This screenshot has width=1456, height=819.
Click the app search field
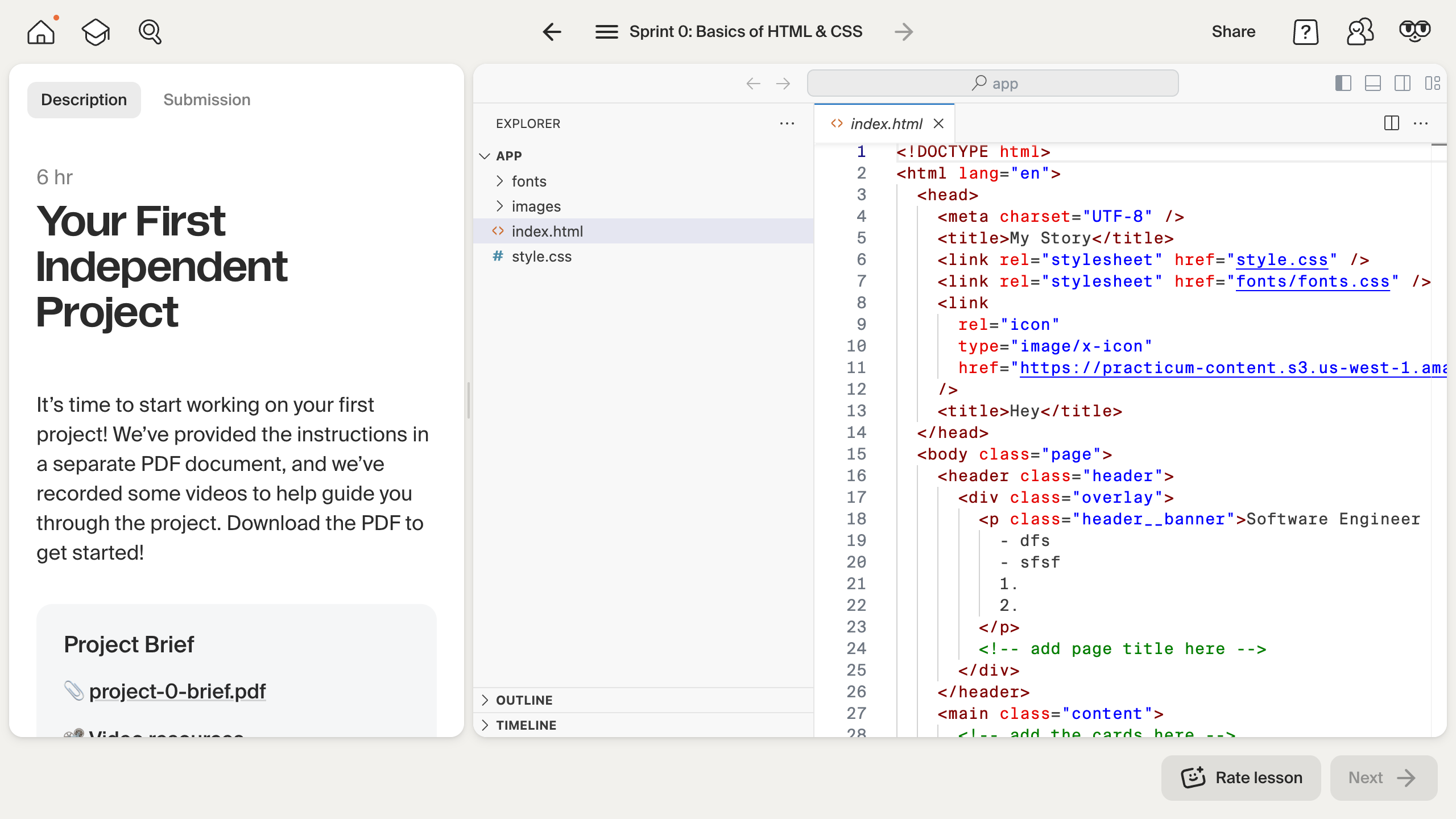(x=992, y=84)
